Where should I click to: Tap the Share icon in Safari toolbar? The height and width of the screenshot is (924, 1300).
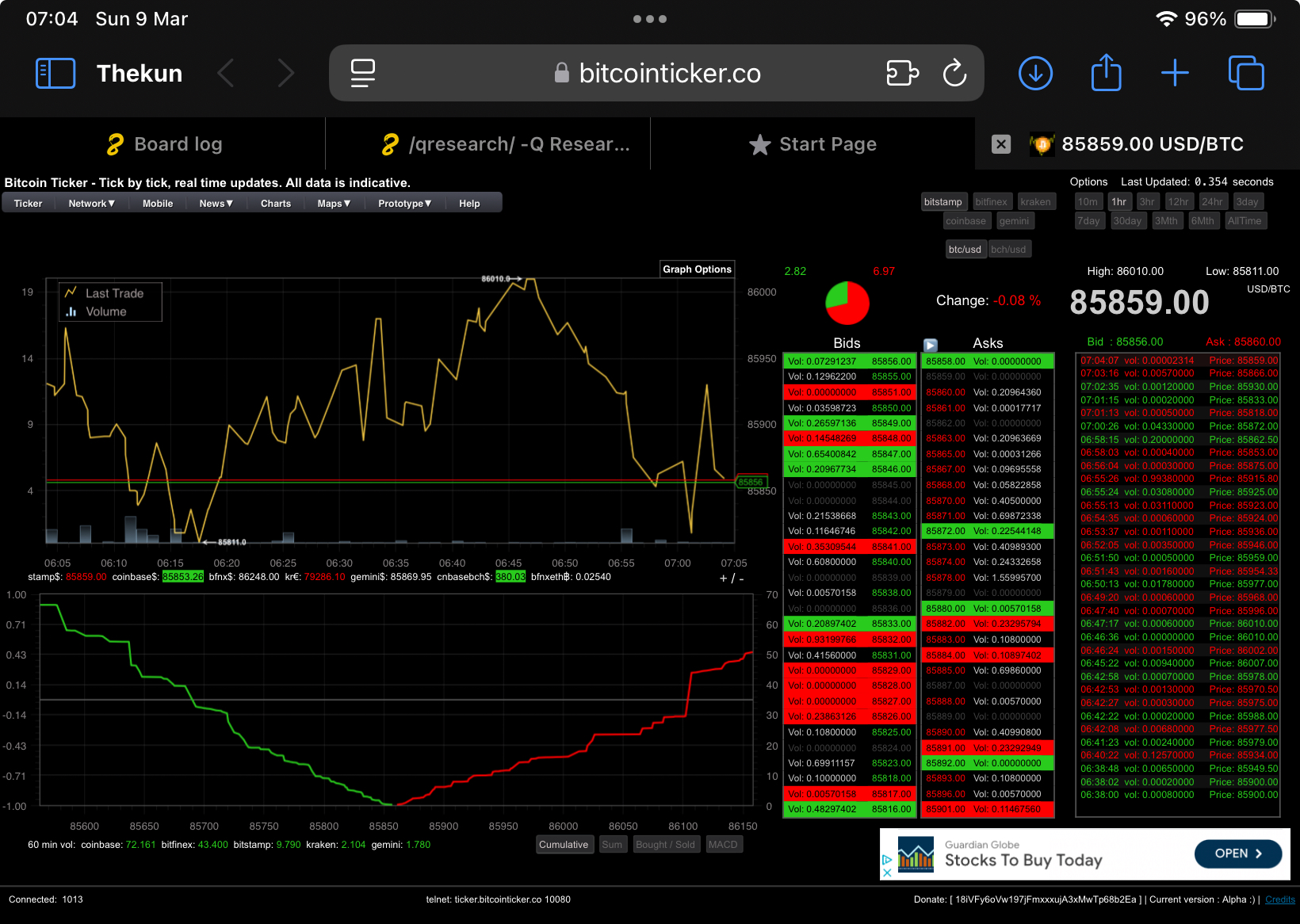coord(1106,73)
